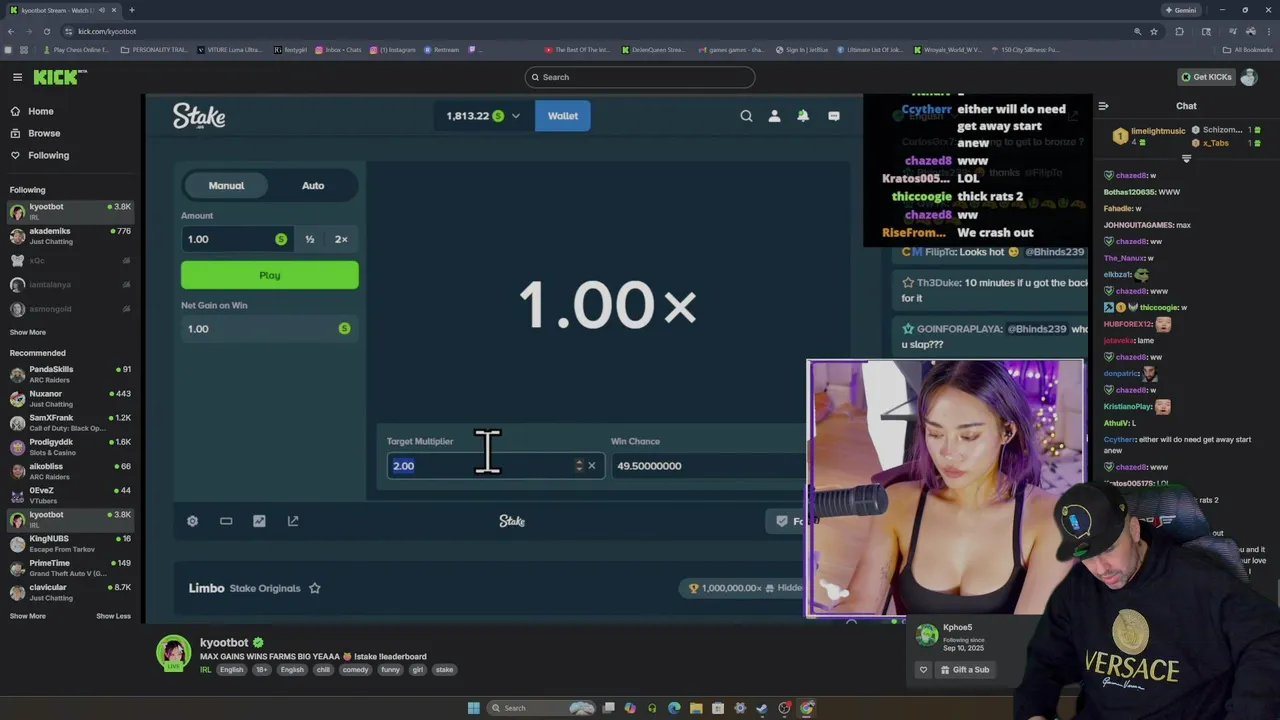Open KingNUBS recommended channel
Viewport: 1280px width, 720px height.
70,544
